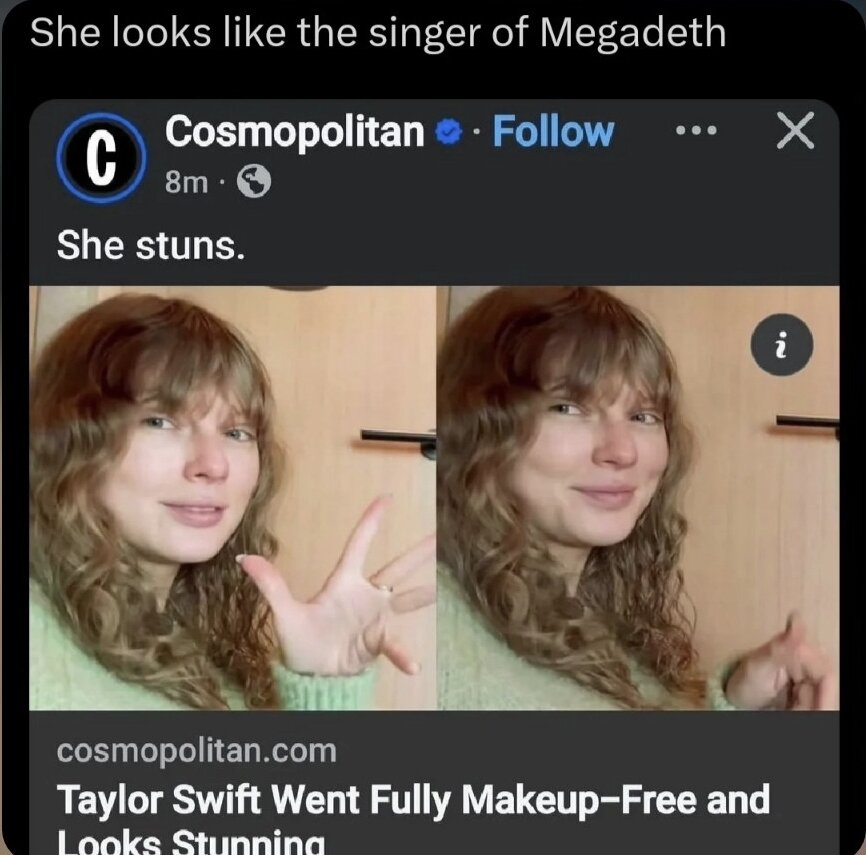This screenshot has height=855, width=866.
Task: Open the Taylor Swift Makeup-Free article headline
Action: 413,802
